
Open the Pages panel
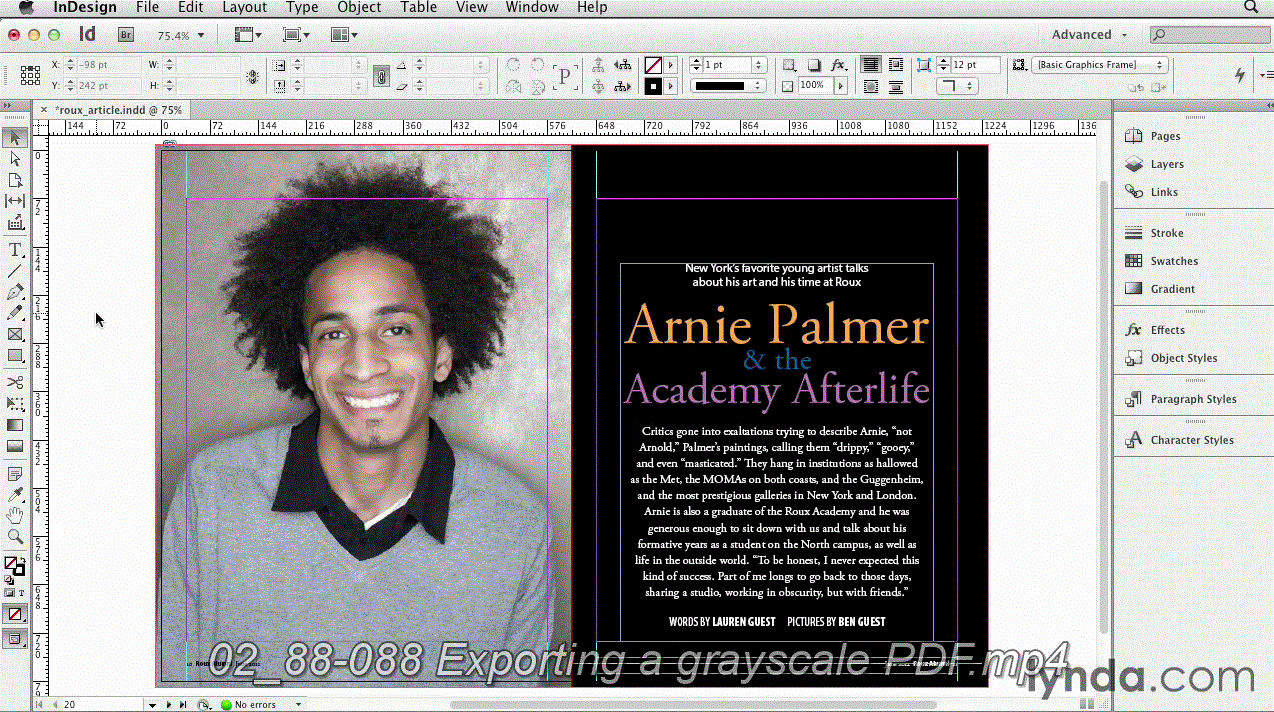(1165, 136)
